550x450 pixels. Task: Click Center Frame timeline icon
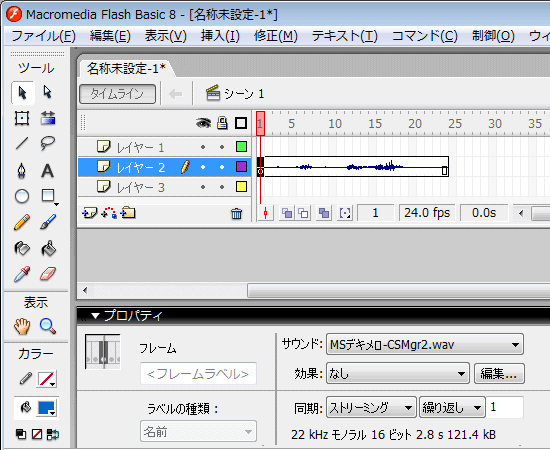tap(266, 213)
